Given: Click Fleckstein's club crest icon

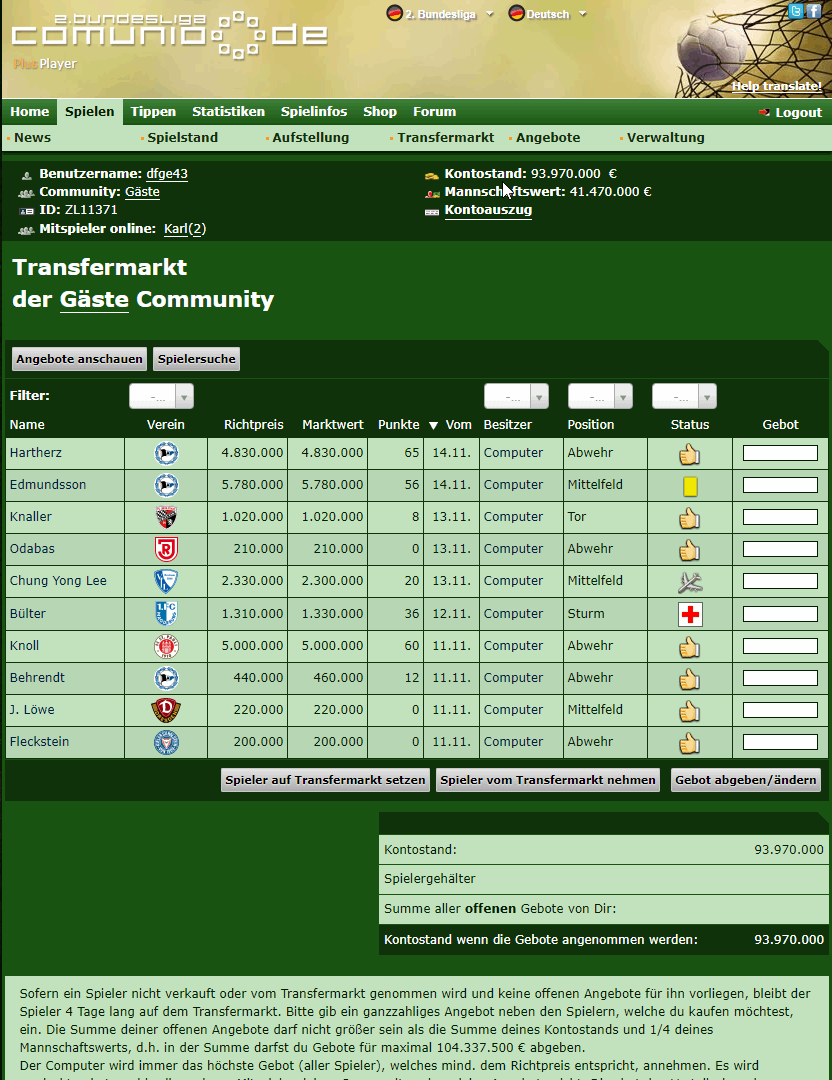Looking at the screenshot, I should pyautogui.click(x=166, y=742).
